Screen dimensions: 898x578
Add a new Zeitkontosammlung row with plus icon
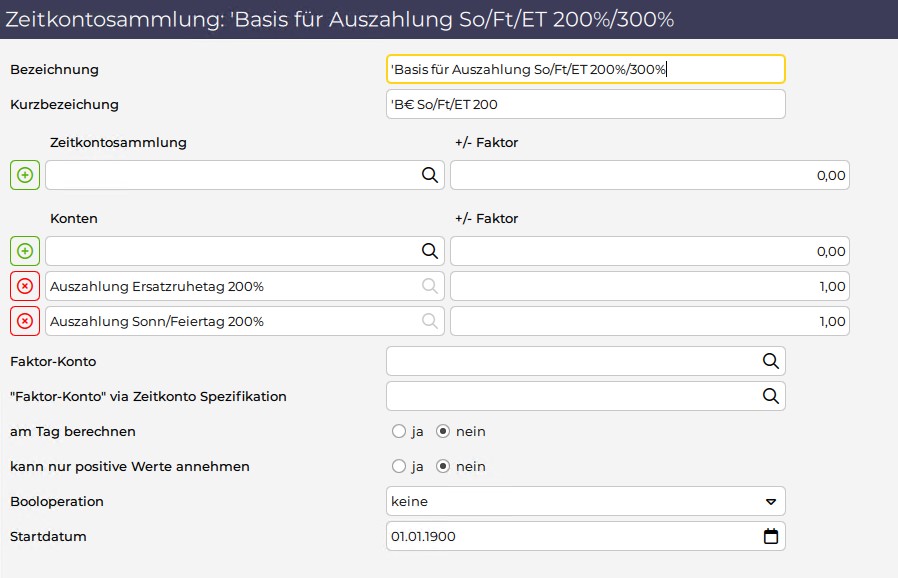[x=25, y=175]
